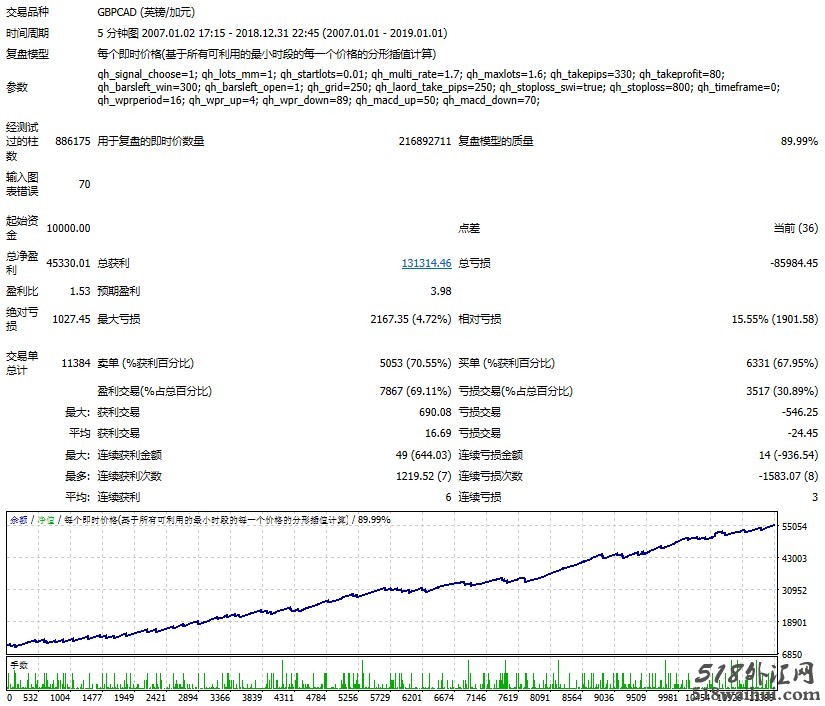This screenshot has height=706, width=825.
Task: Click the 55054 chart axis label
Action: point(794,526)
